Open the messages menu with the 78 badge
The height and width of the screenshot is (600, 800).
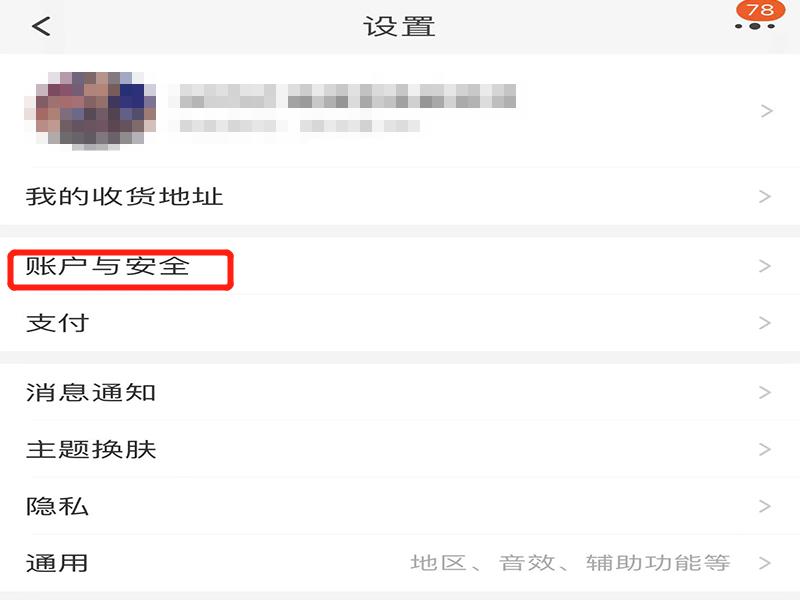[x=756, y=15]
